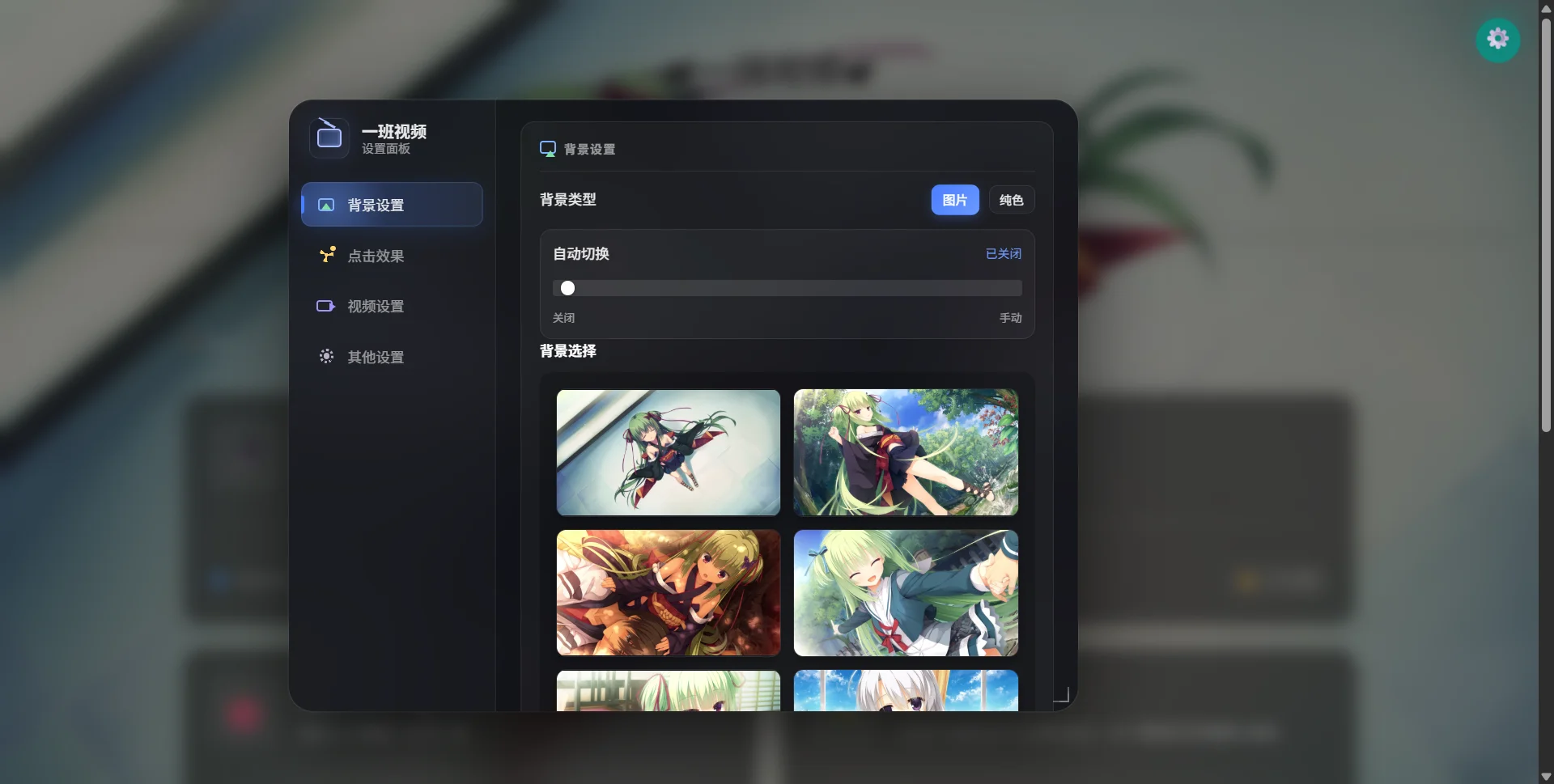
Task: Select 图片 background type
Action: [x=955, y=200]
